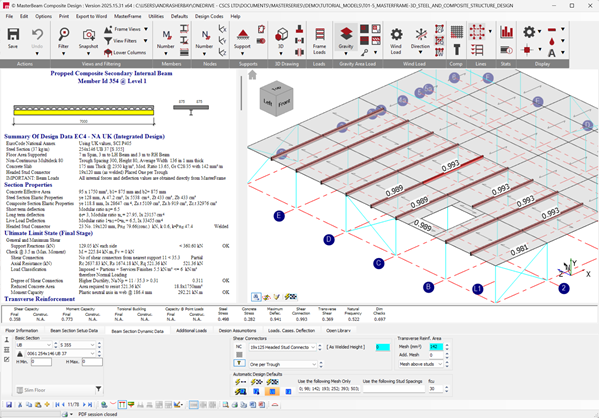Open the Open Library tab
Viewport: 600px width, 418px height.
coord(338,330)
